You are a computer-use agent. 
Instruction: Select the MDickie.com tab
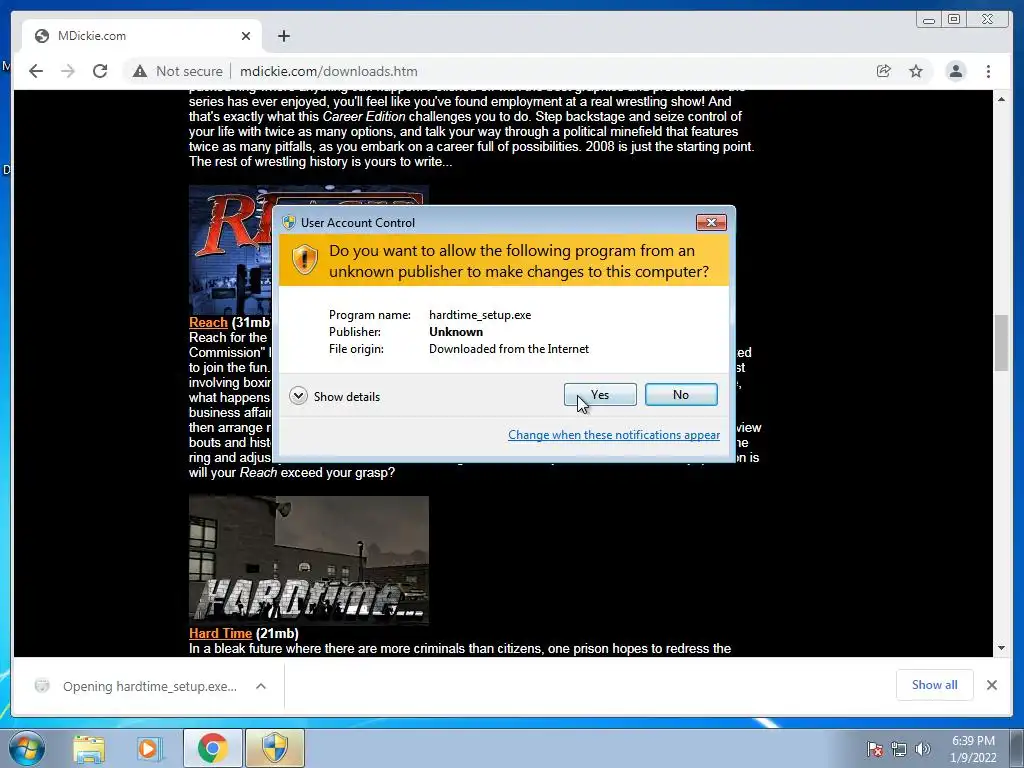[142, 36]
